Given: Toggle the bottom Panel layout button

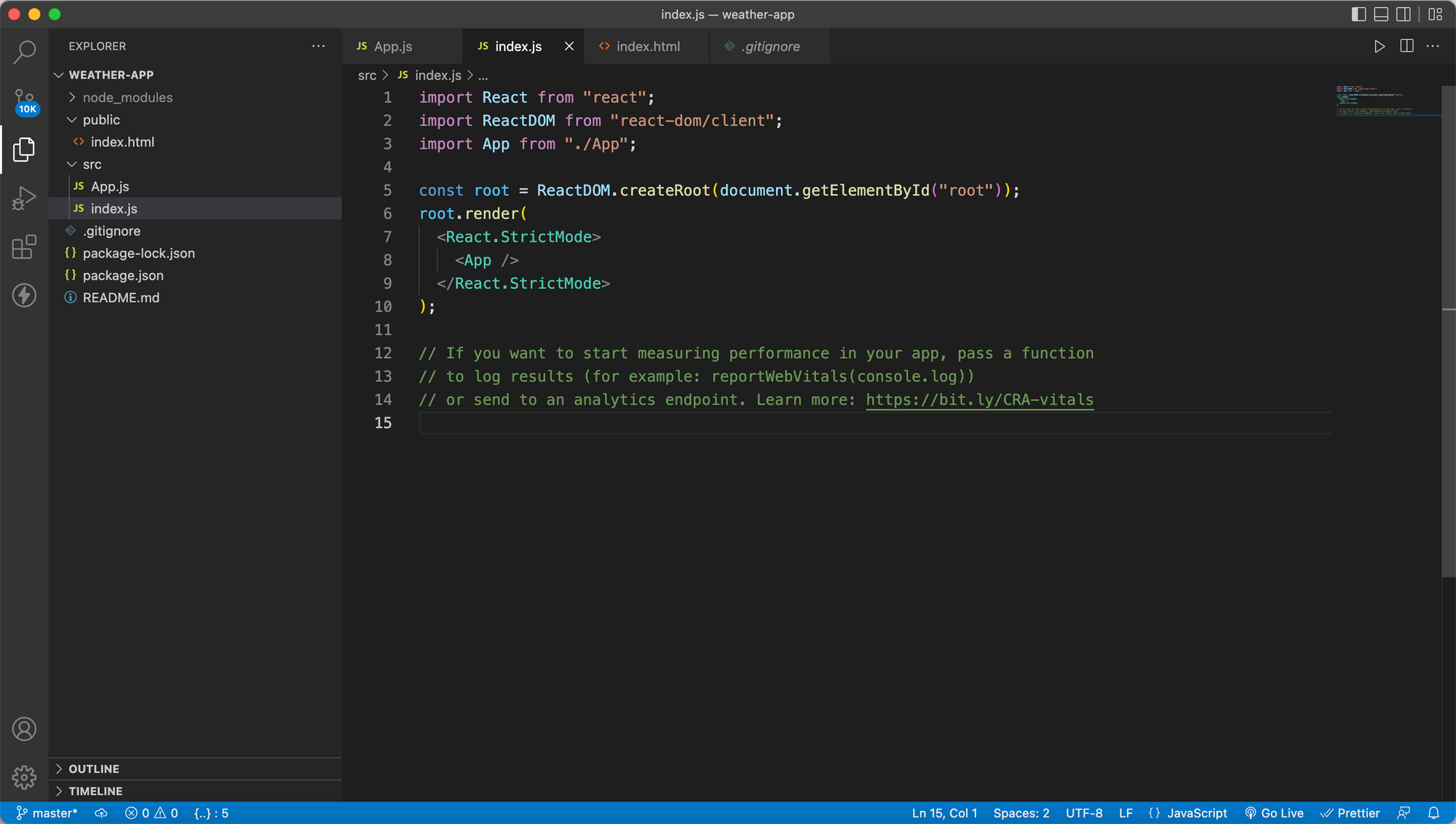Looking at the screenshot, I should coord(1381,15).
